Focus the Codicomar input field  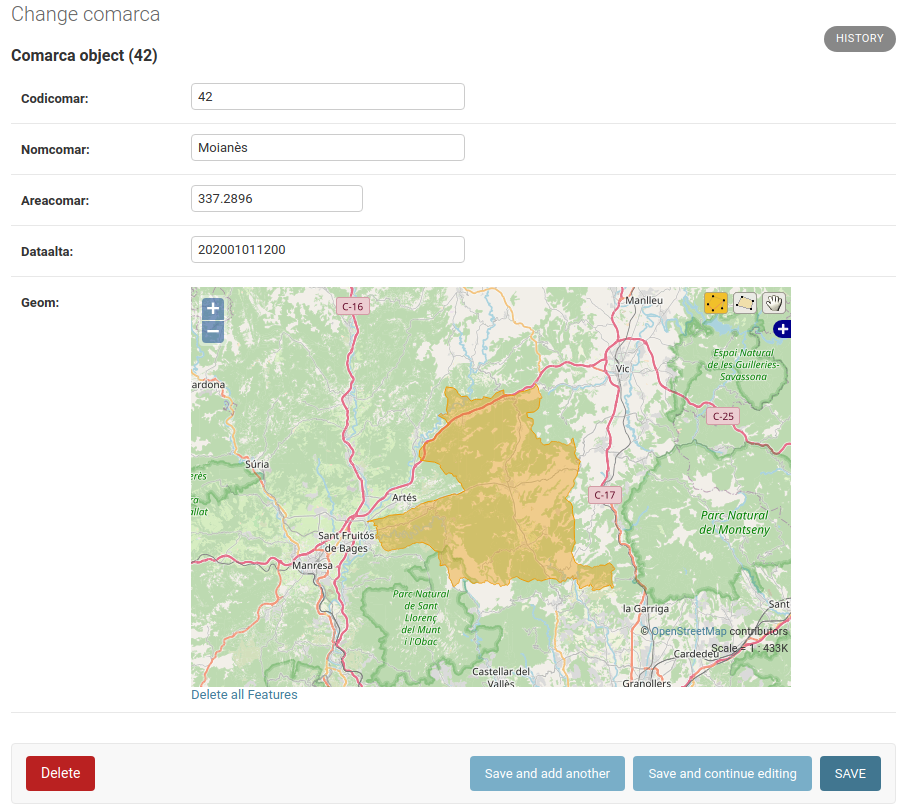328,96
